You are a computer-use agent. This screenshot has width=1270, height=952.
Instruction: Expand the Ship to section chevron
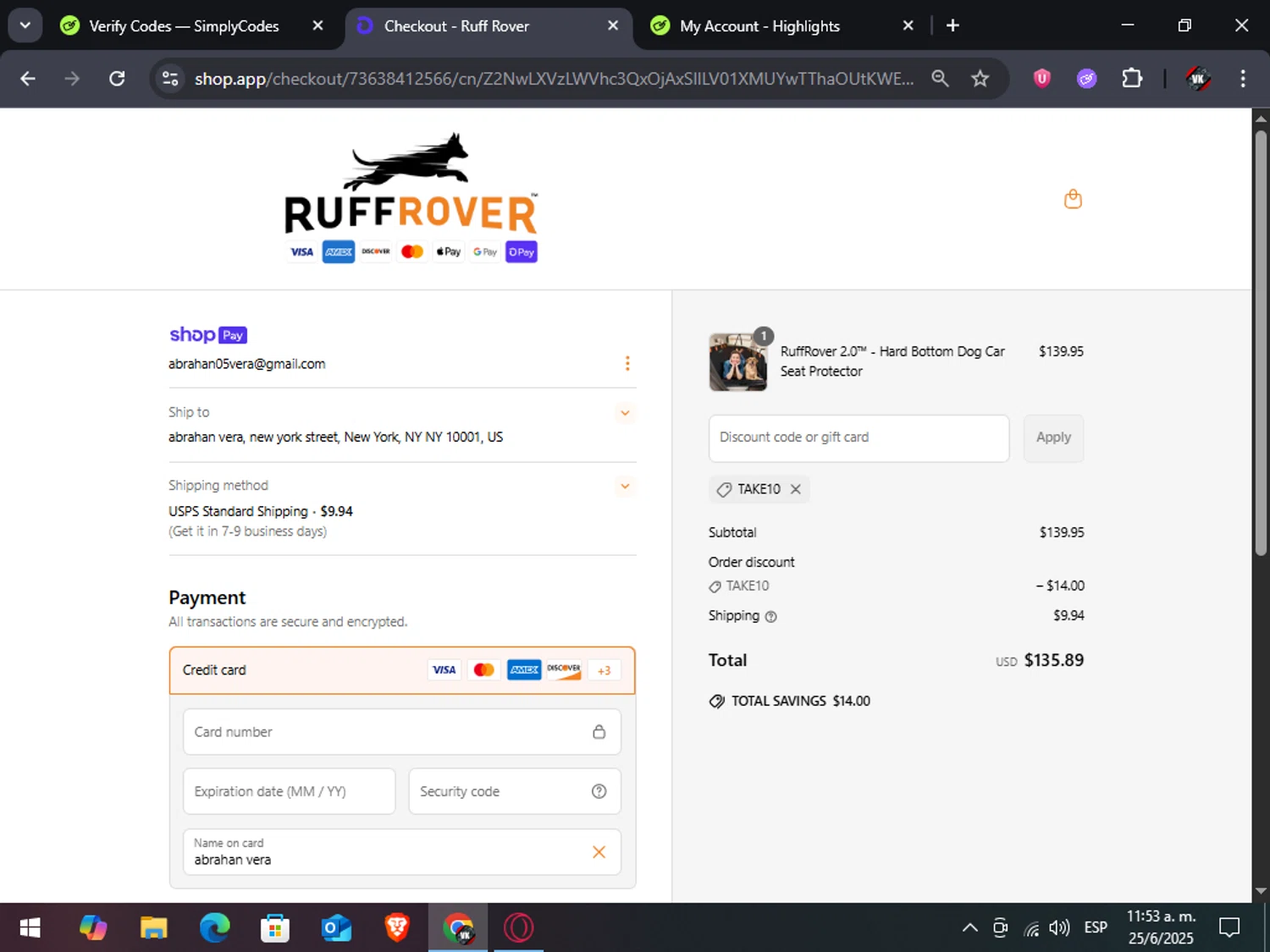click(625, 413)
